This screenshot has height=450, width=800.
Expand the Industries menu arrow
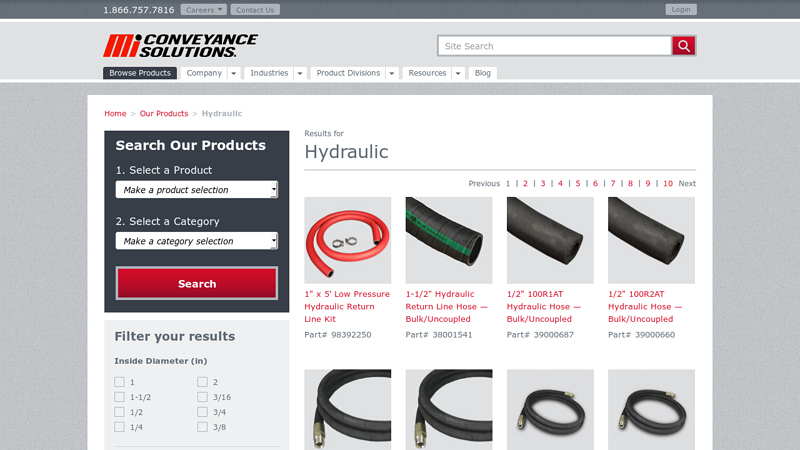[x=300, y=73]
